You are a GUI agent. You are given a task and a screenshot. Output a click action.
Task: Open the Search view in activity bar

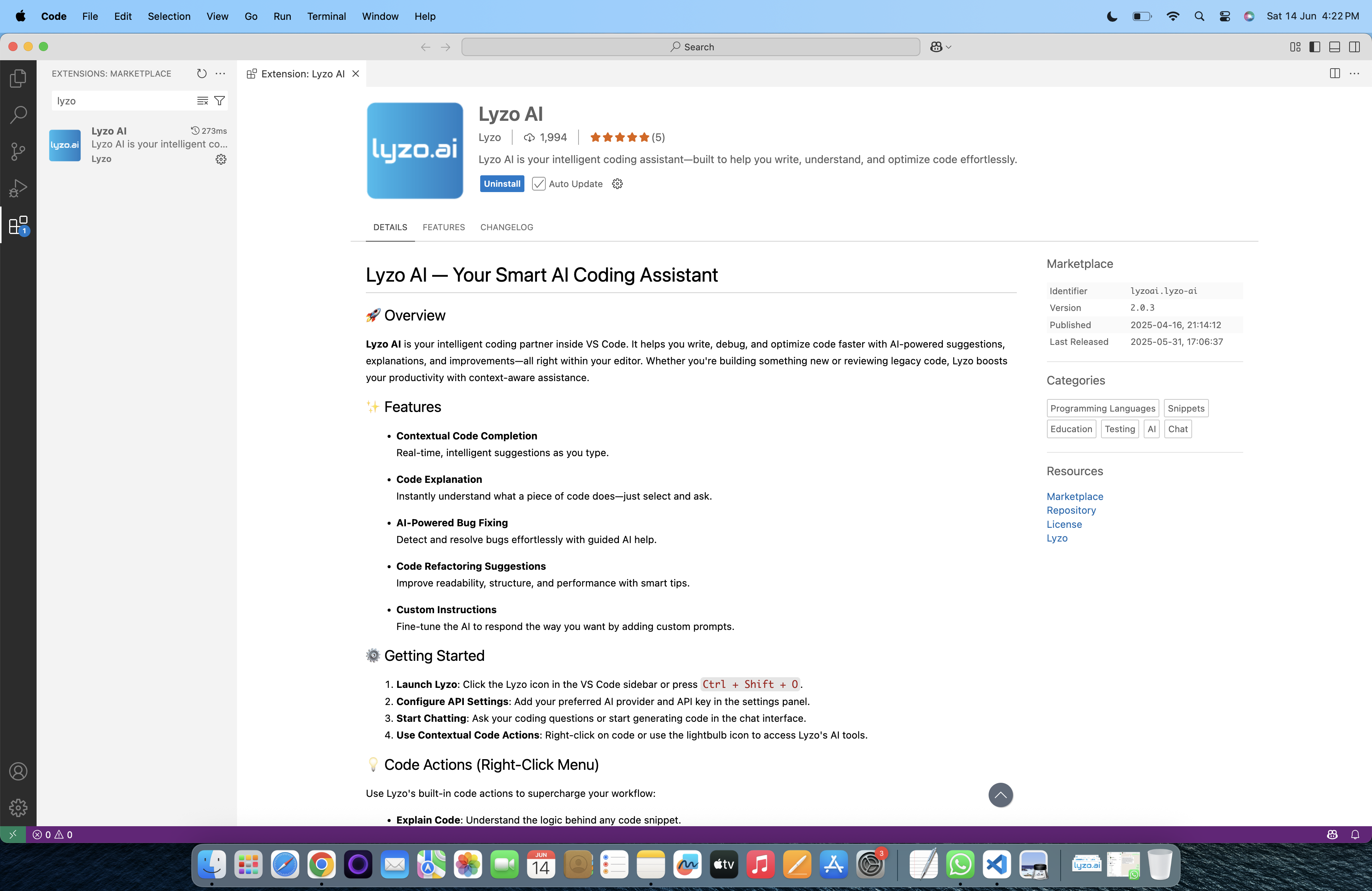(x=18, y=115)
